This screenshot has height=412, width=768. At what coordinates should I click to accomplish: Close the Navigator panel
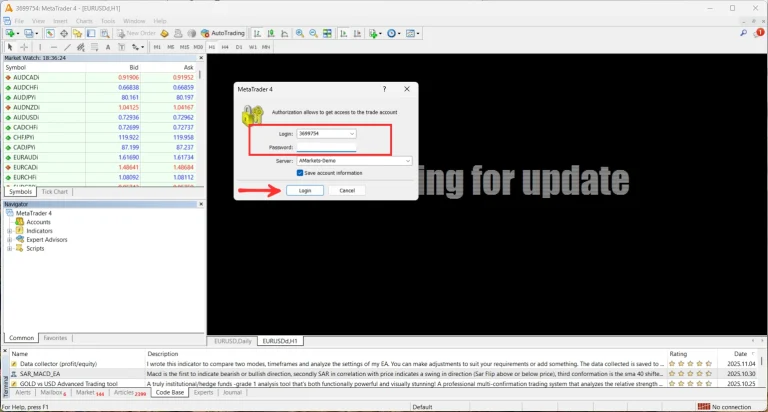coord(201,204)
